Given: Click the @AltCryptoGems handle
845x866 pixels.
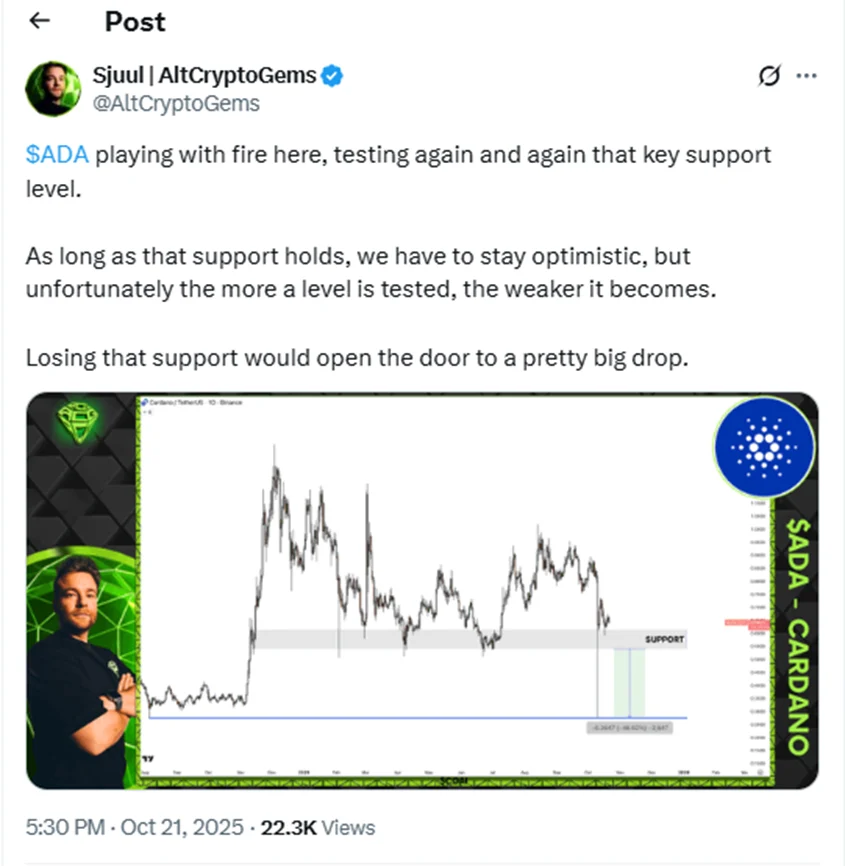Looking at the screenshot, I should tap(176, 103).
